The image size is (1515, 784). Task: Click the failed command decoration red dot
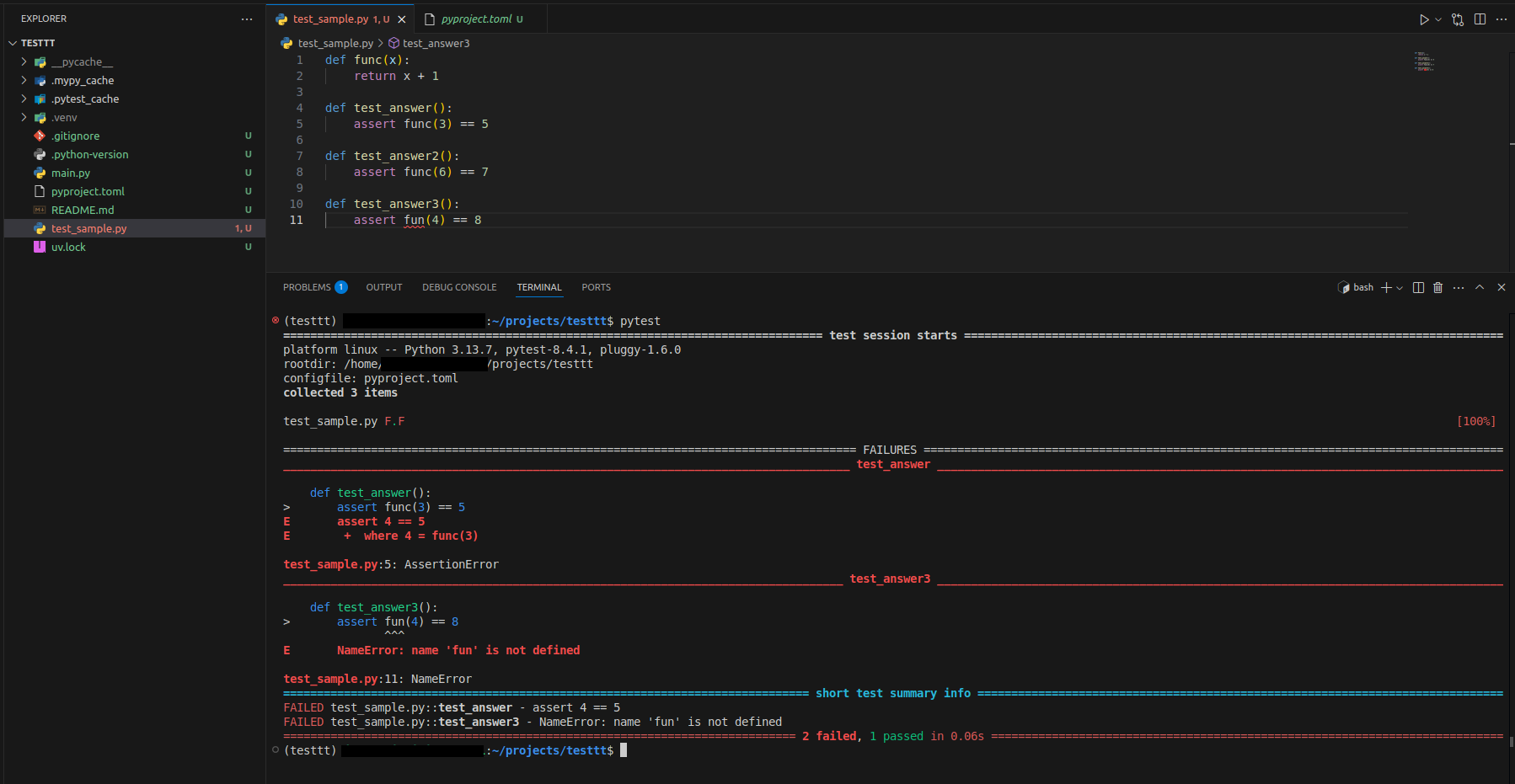(276, 320)
